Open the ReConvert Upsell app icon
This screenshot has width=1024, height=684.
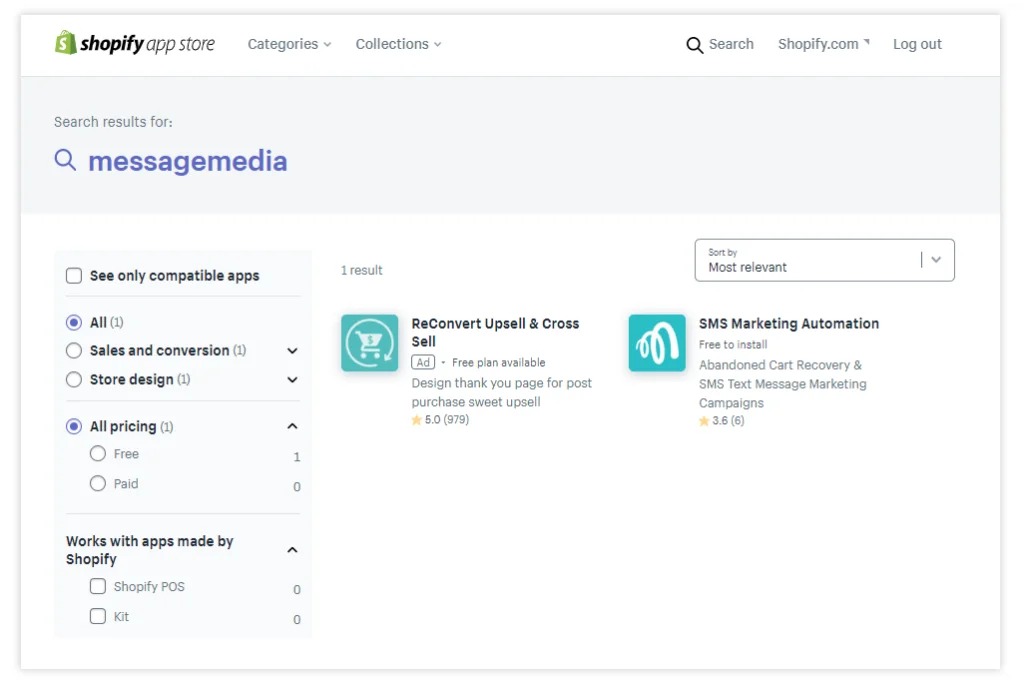370,343
